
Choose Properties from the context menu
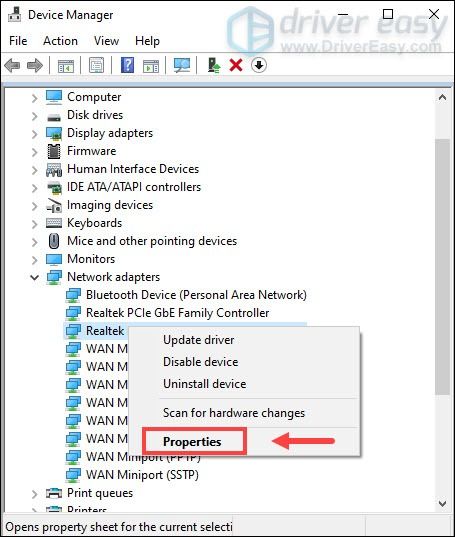pos(192,441)
